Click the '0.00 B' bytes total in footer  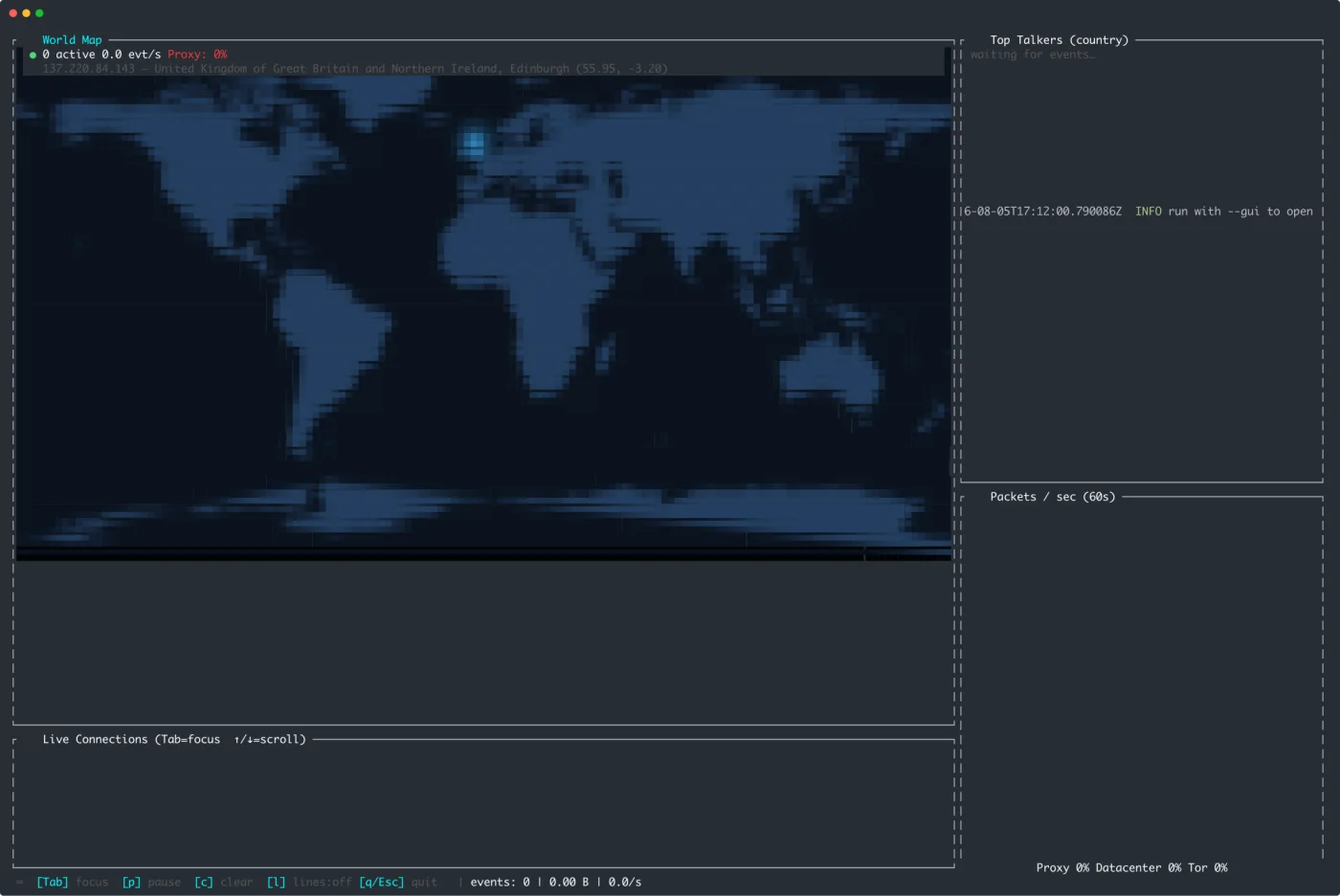(x=569, y=883)
